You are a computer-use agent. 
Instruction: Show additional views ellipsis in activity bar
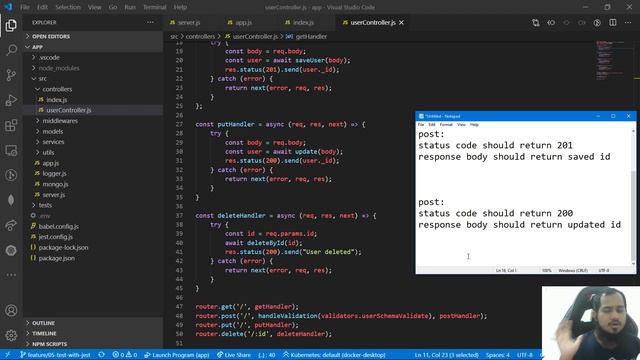(x=11, y=275)
